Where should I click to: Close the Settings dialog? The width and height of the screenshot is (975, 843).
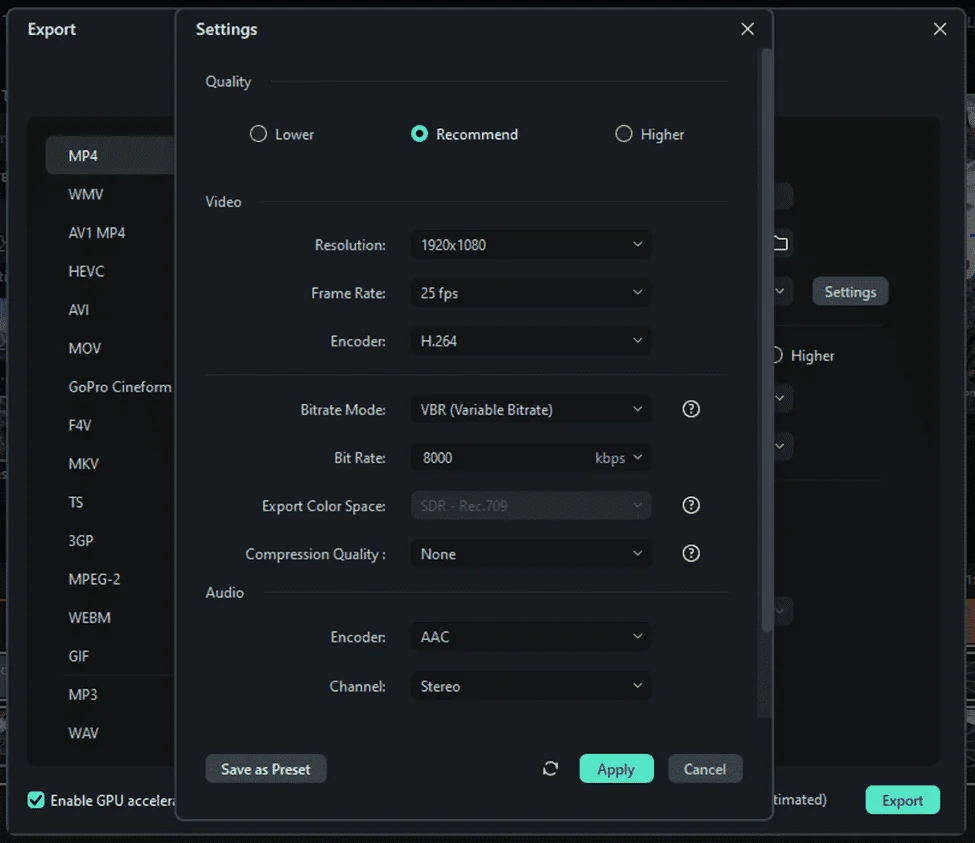click(747, 29)
